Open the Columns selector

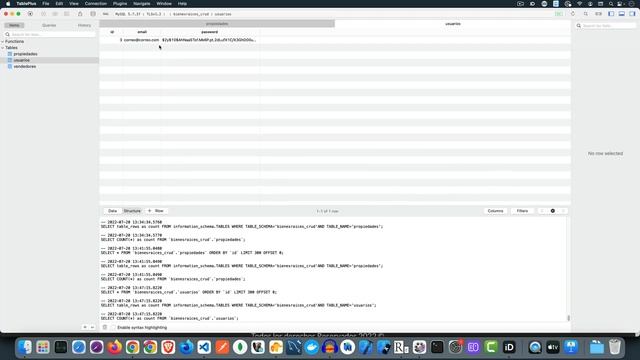pos(495,211)
